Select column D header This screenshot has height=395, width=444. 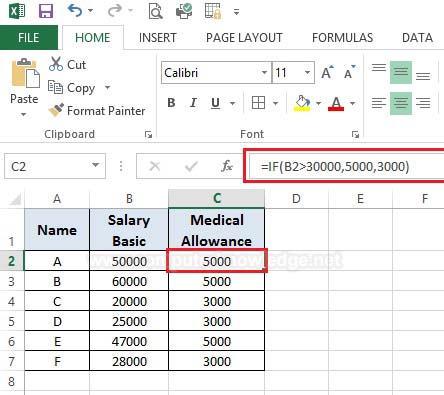[296, 199]
